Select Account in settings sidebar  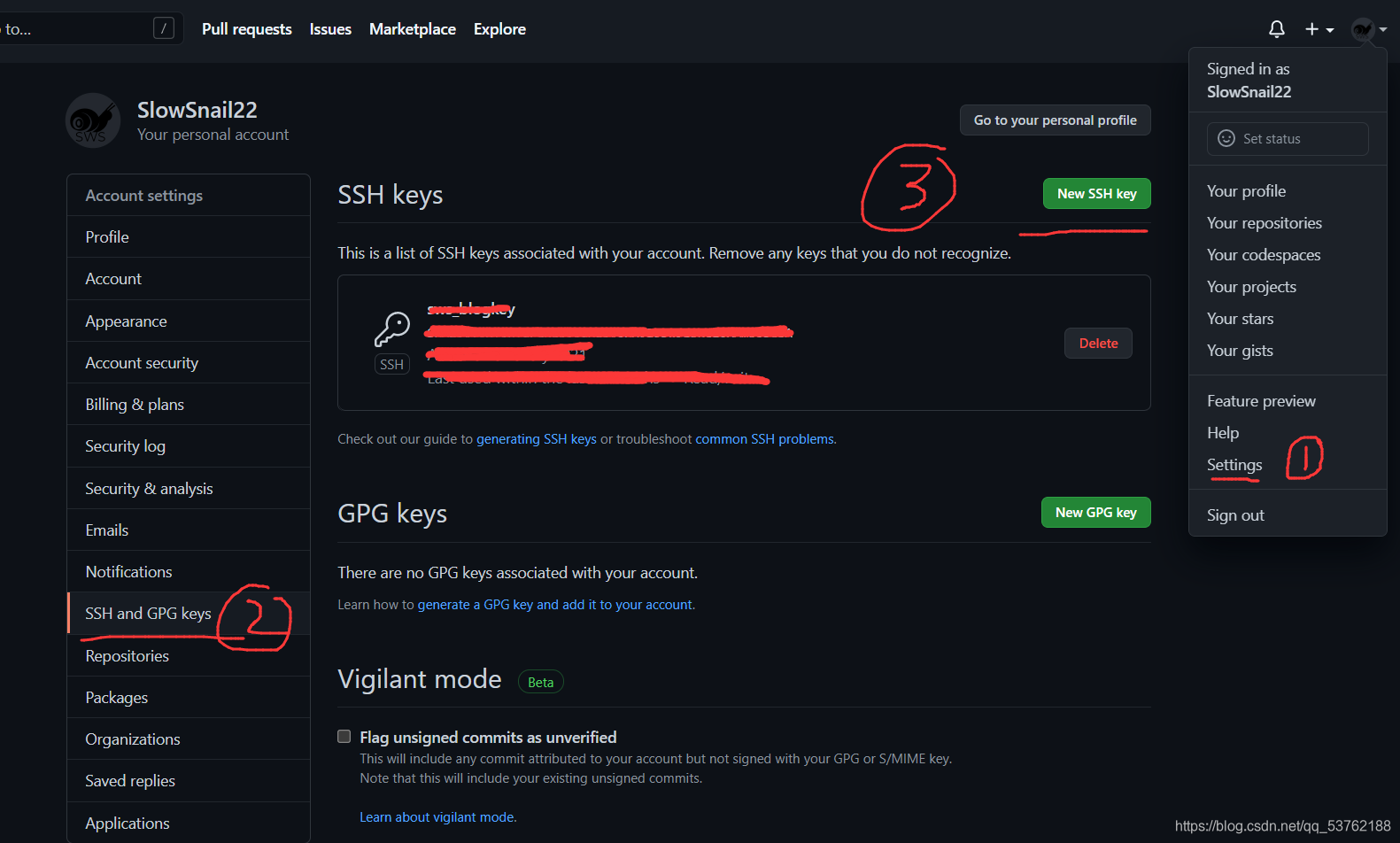[189, 279]
